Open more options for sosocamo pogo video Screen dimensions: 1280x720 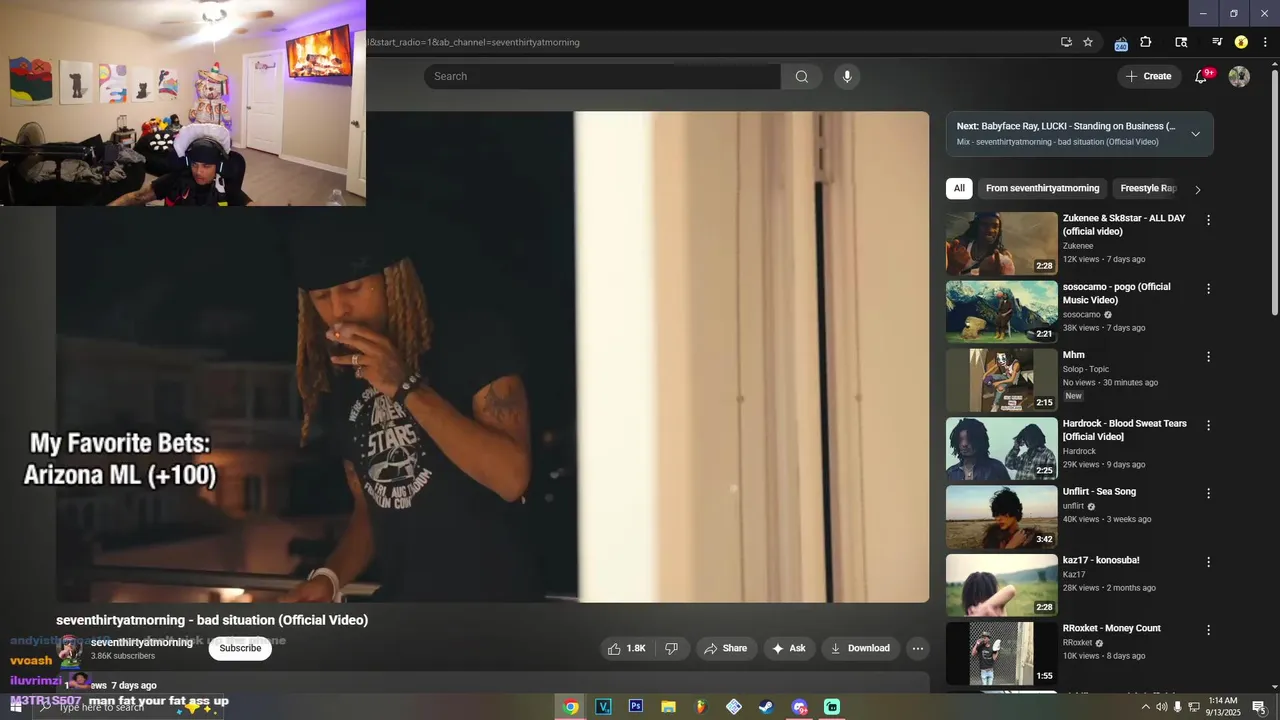click(x=1208, y=289)
